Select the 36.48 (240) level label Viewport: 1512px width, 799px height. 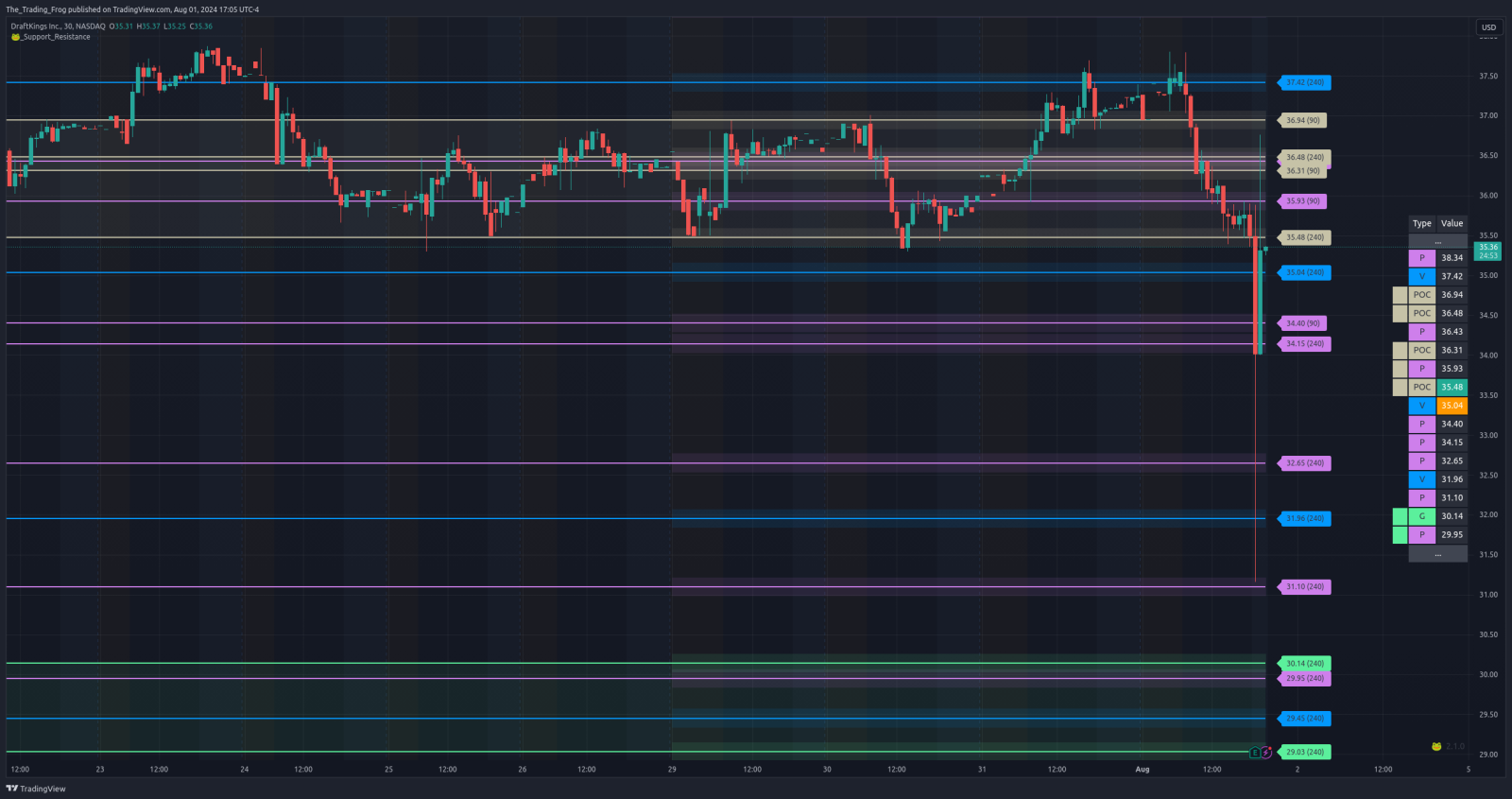tap(1304, 157)
